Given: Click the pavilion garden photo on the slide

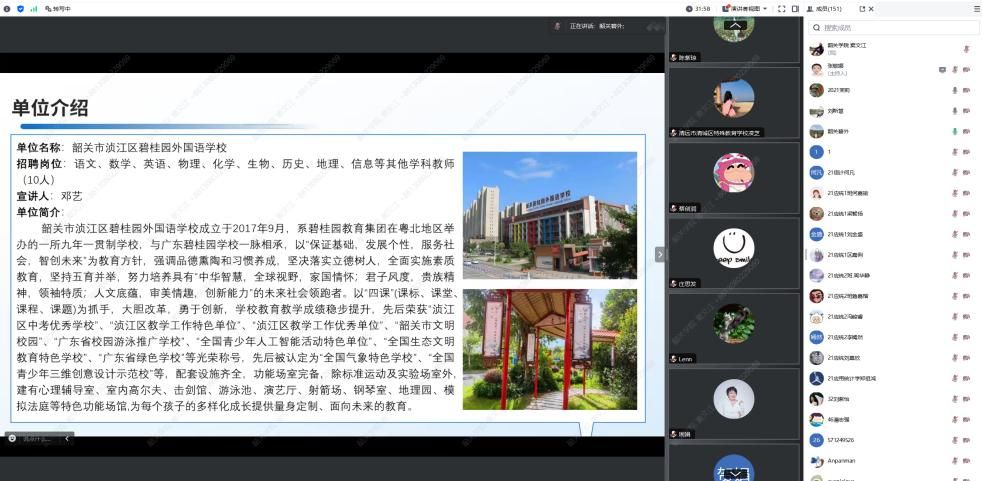Looking at the screenshot, I should (550, 349).
